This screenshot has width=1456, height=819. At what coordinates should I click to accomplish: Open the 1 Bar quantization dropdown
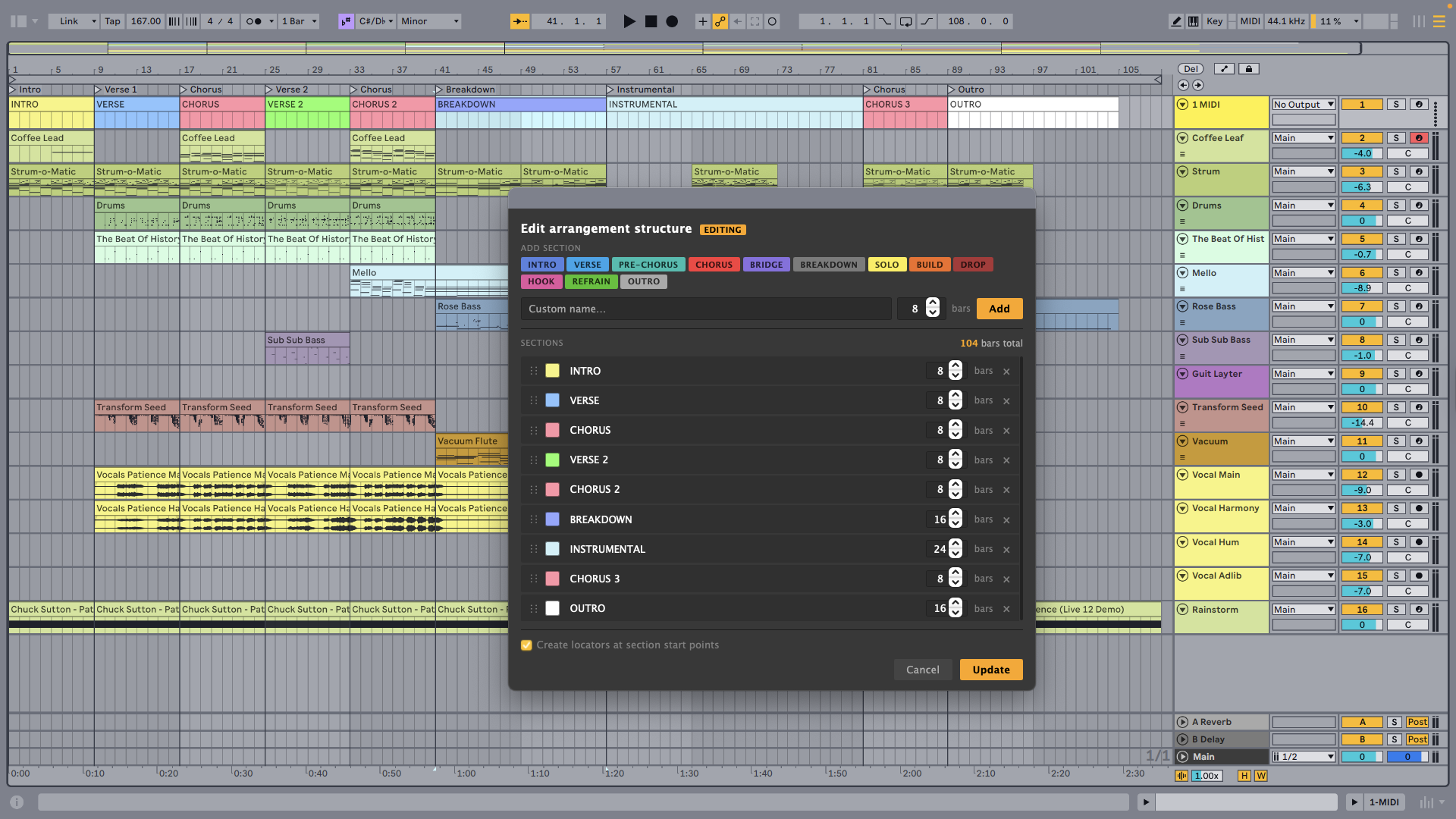[299, 21]
